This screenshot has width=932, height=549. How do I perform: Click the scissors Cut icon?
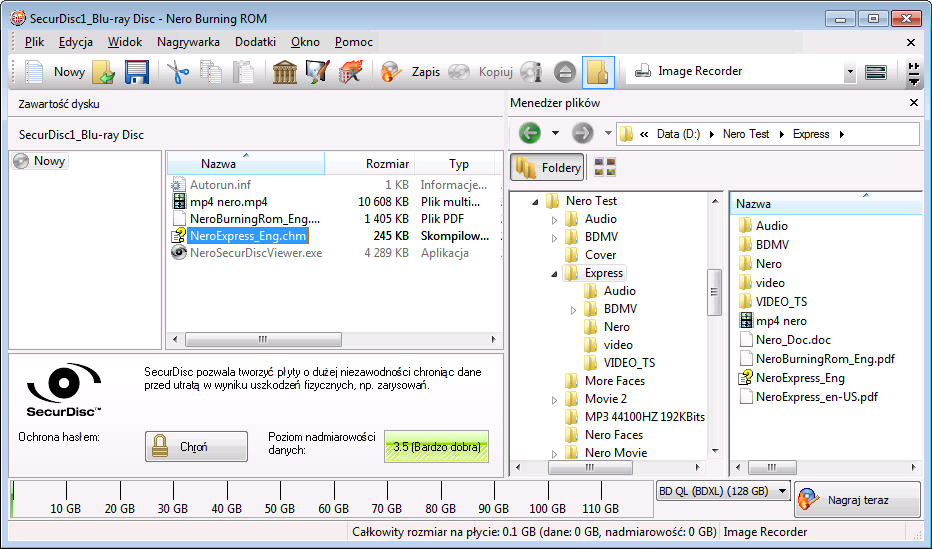point(177,72)
